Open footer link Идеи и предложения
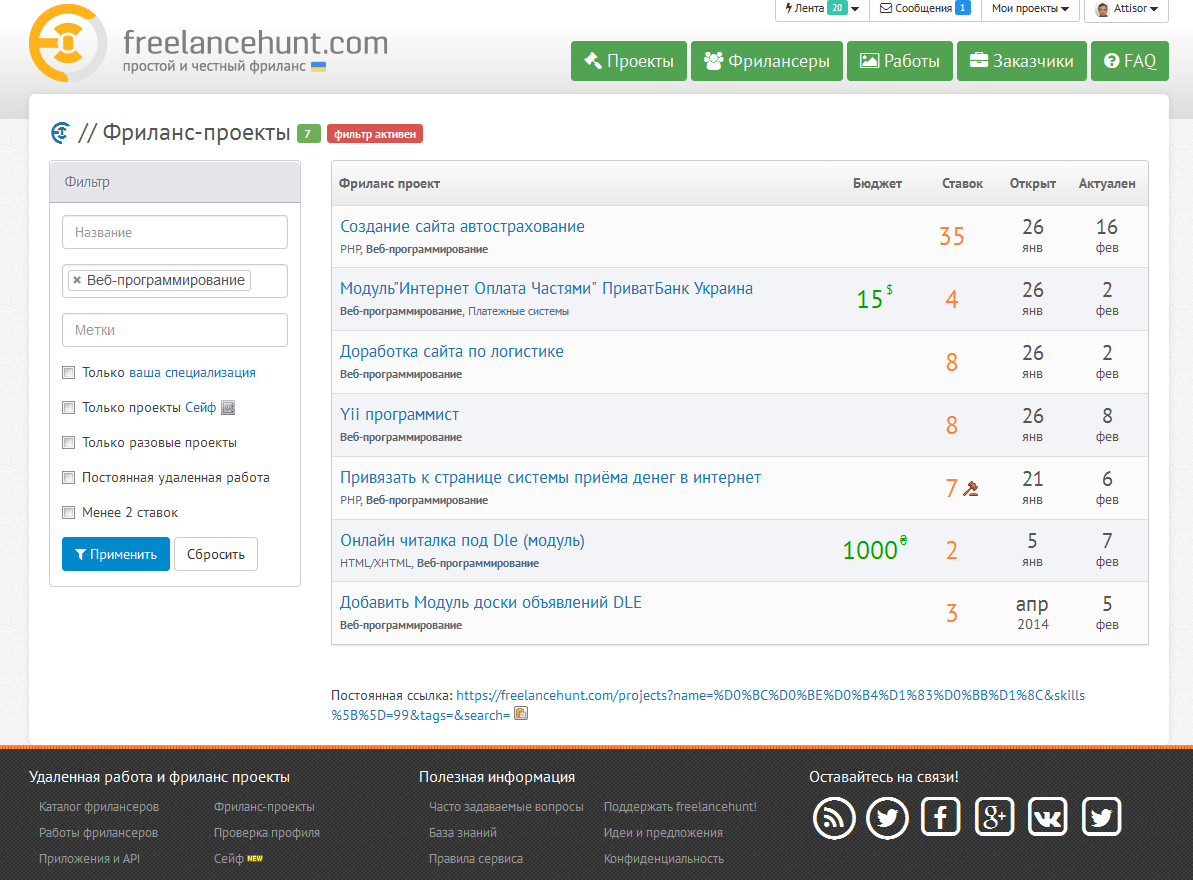This screenshot has width=1193, height=880. [663, 833]
